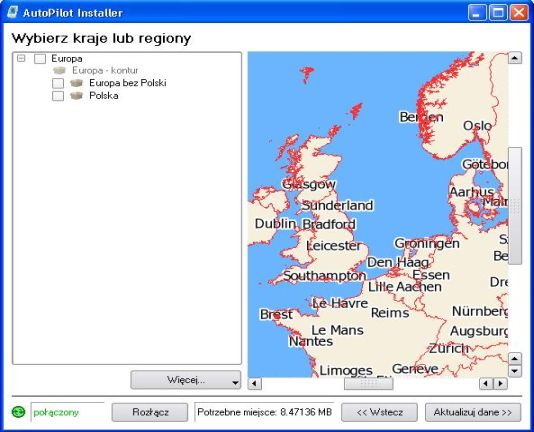This screenshot has width=534, height=432.
Task: Click the Aarhus map label
Action: pyautogui.click(x=471, y=192)
